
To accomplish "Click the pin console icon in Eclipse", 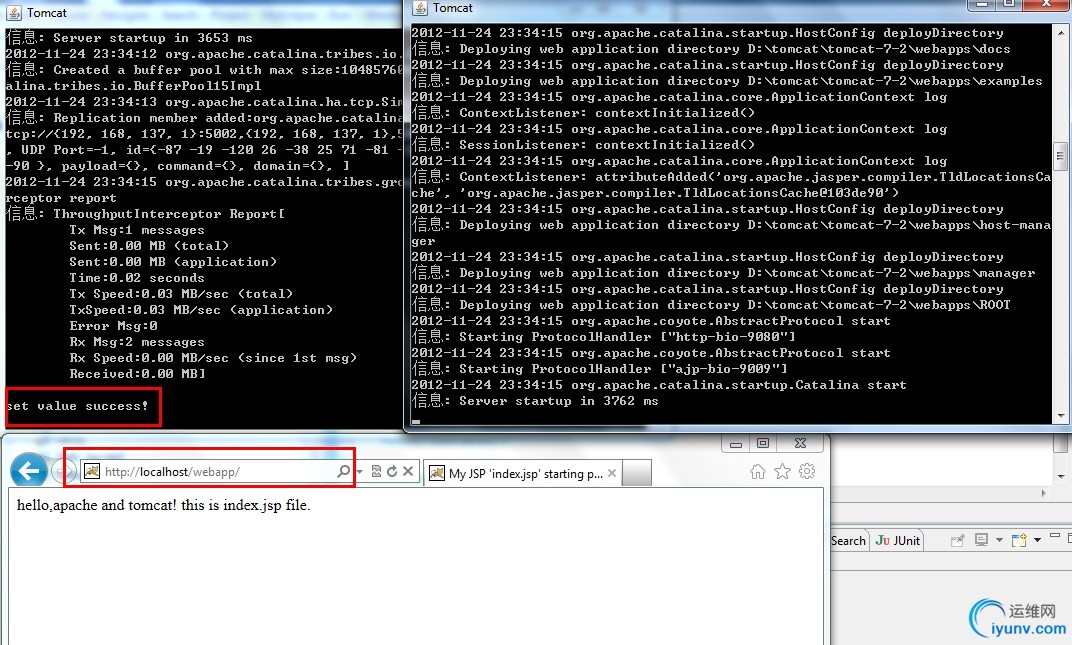I will (x=957, y=540).
